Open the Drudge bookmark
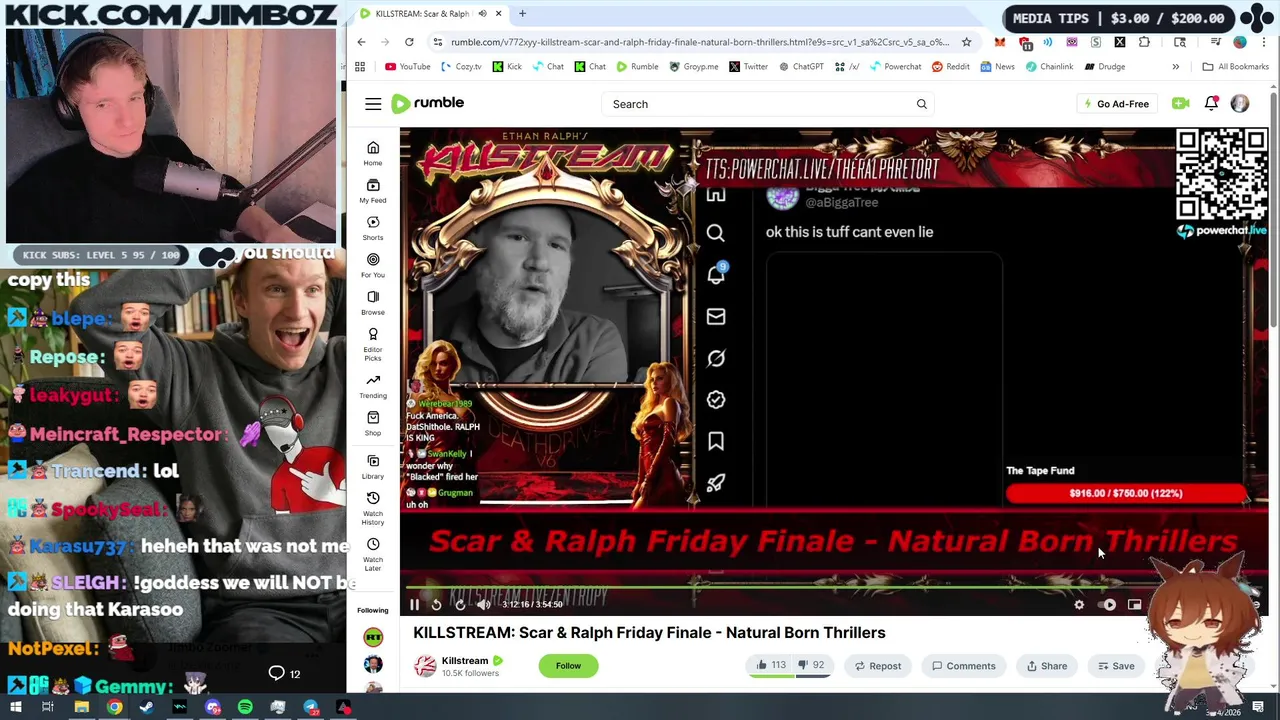The image size is (1280, 720). [1103, 67]
